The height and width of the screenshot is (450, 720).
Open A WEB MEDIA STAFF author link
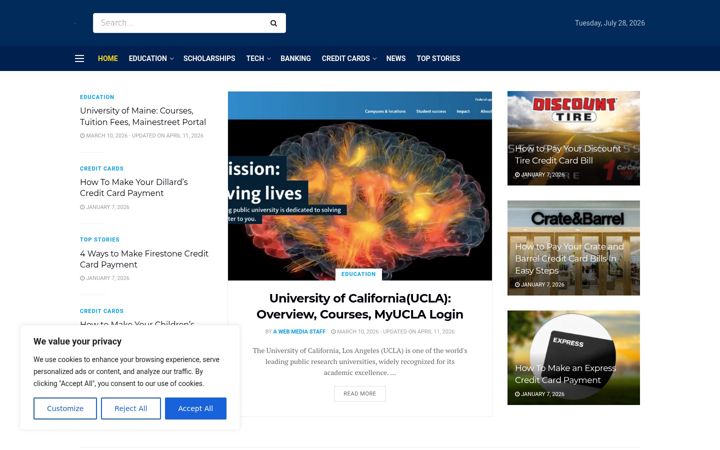(299, 332)
